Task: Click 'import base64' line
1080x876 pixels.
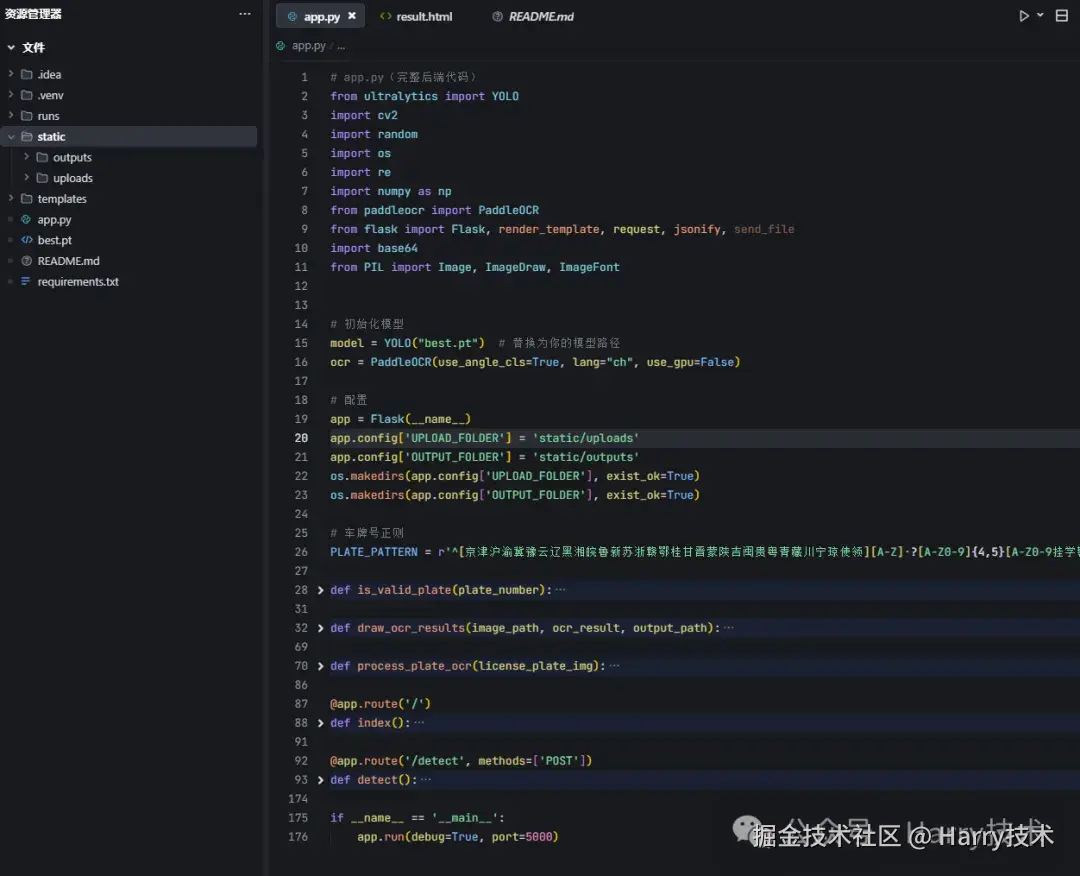Action: [x=374, y=248]
